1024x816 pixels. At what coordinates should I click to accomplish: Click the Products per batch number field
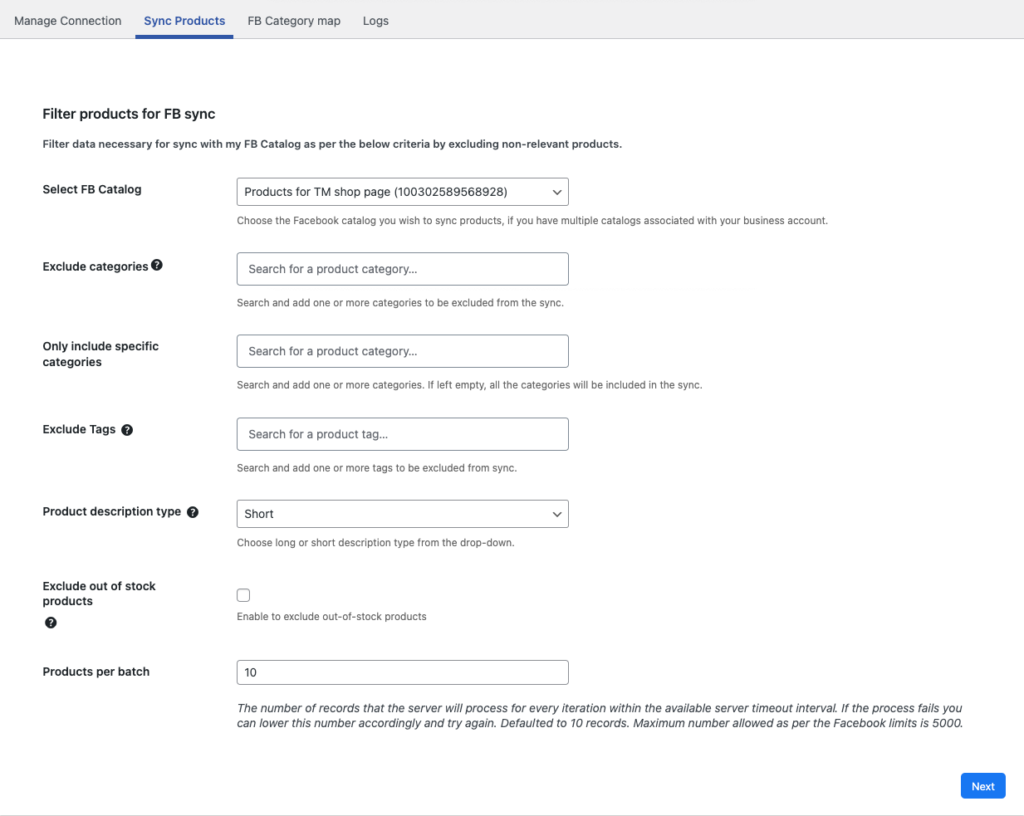(402, 672)
